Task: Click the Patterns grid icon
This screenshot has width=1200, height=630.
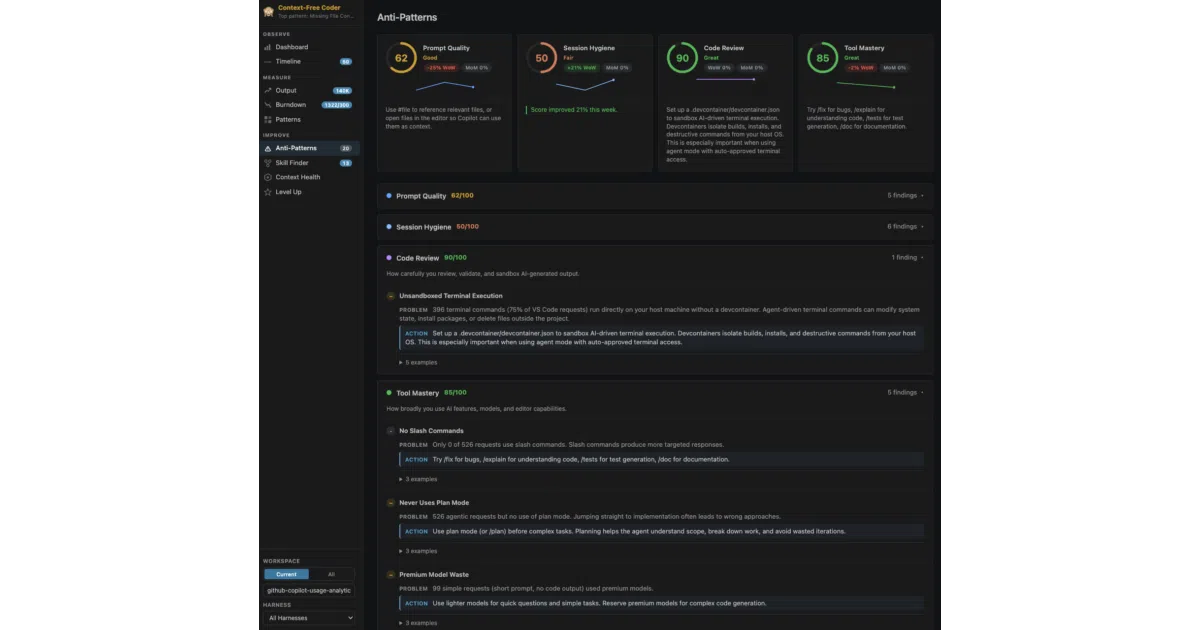Action: 267,119
